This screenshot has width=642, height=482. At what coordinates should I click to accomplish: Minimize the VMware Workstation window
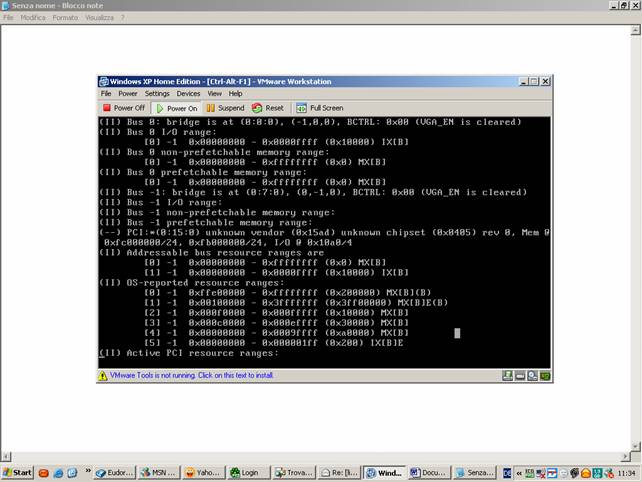point(523,81)
